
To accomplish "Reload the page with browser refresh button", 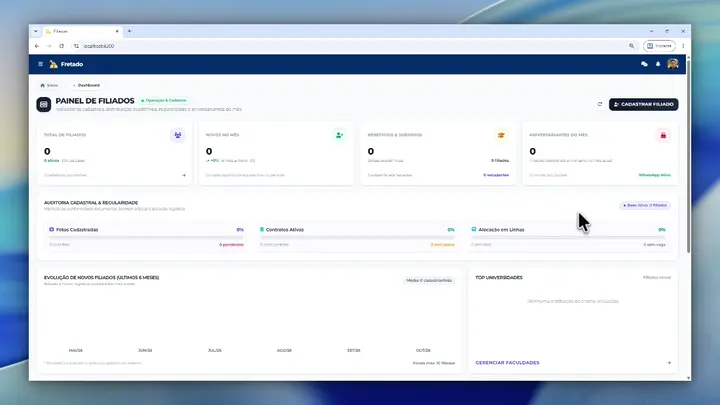I will coord(62,46).
